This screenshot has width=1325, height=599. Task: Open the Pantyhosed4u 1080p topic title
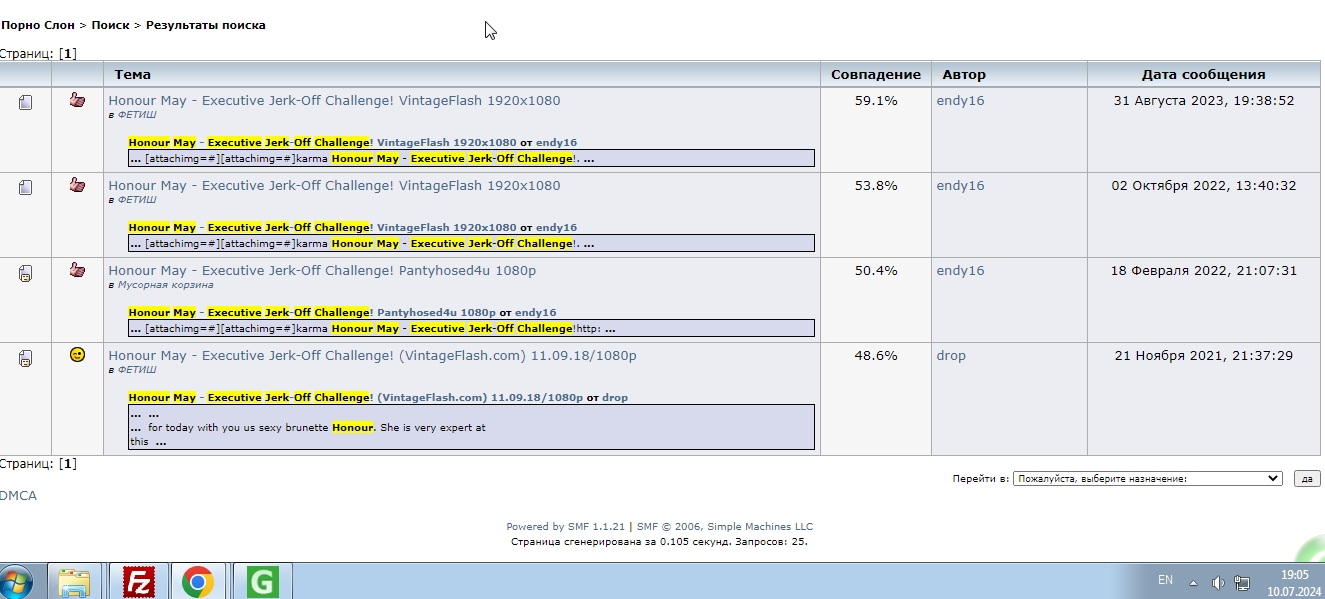(322, 271)
